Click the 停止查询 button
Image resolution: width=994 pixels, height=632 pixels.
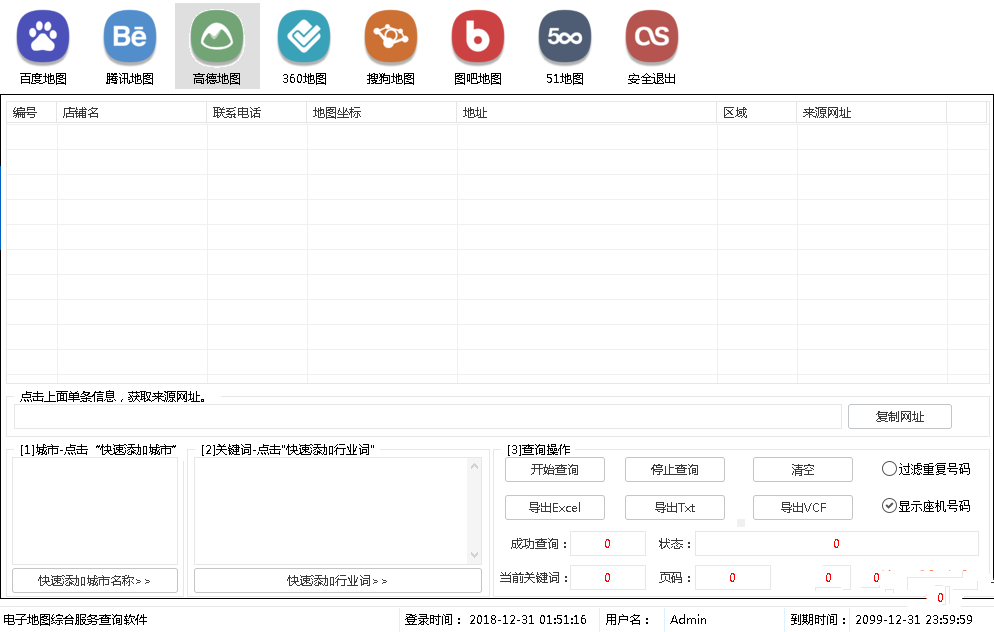point(674,470)
